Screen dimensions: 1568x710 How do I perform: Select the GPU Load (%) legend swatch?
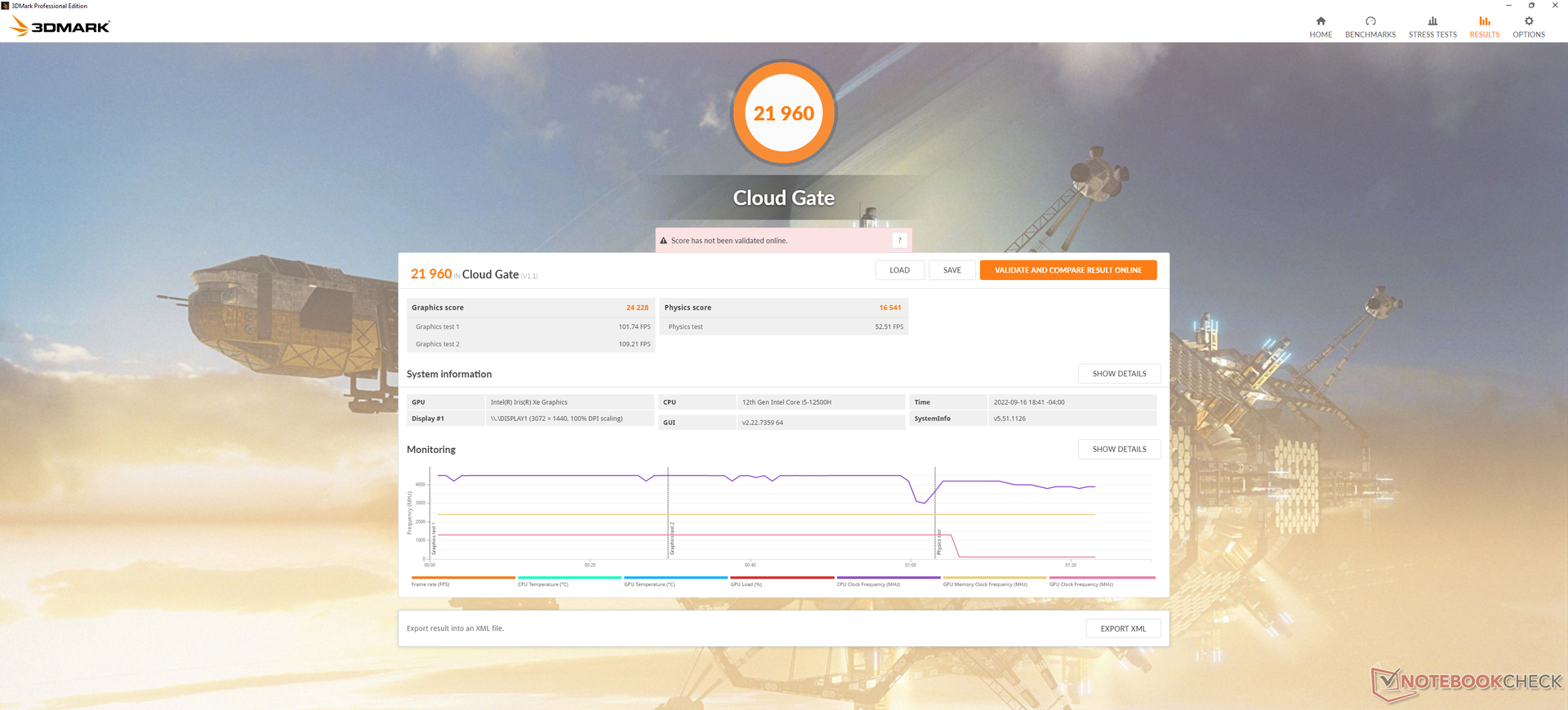tap(782, 578)
